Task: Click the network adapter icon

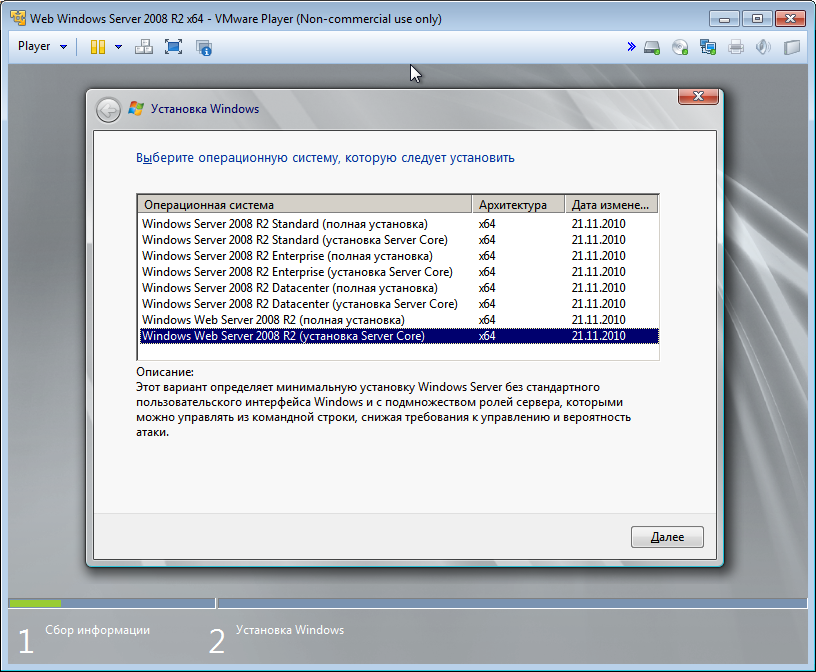Action: (708, 47)
